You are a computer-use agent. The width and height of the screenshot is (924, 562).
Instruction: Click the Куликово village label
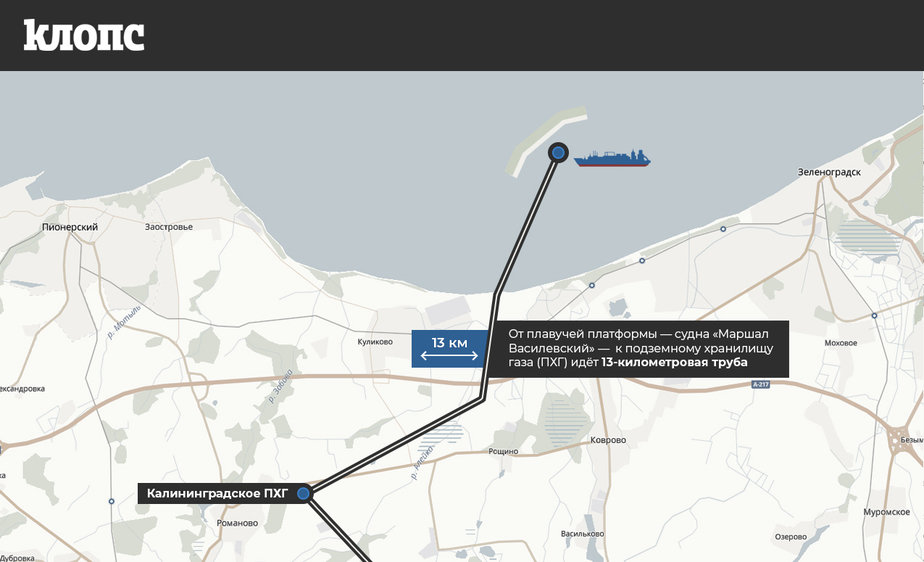coord(375,342)
